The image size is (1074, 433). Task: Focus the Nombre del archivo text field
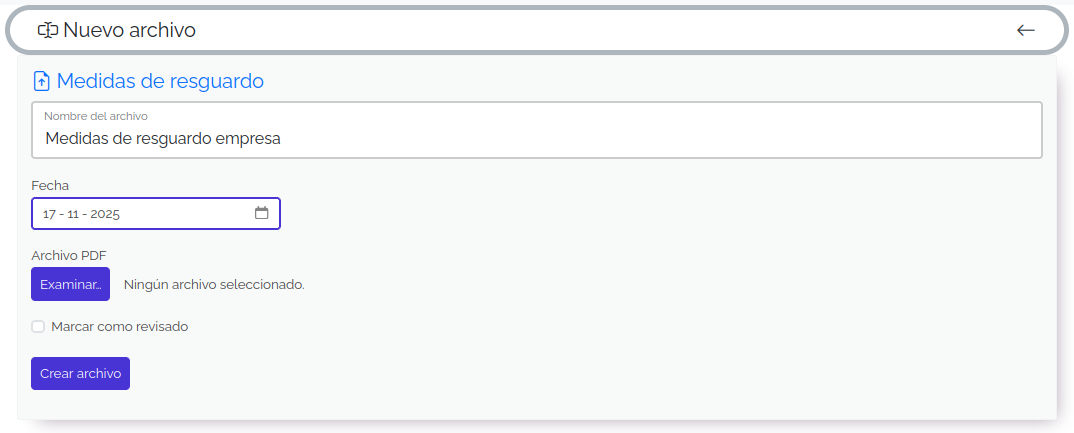536,139
